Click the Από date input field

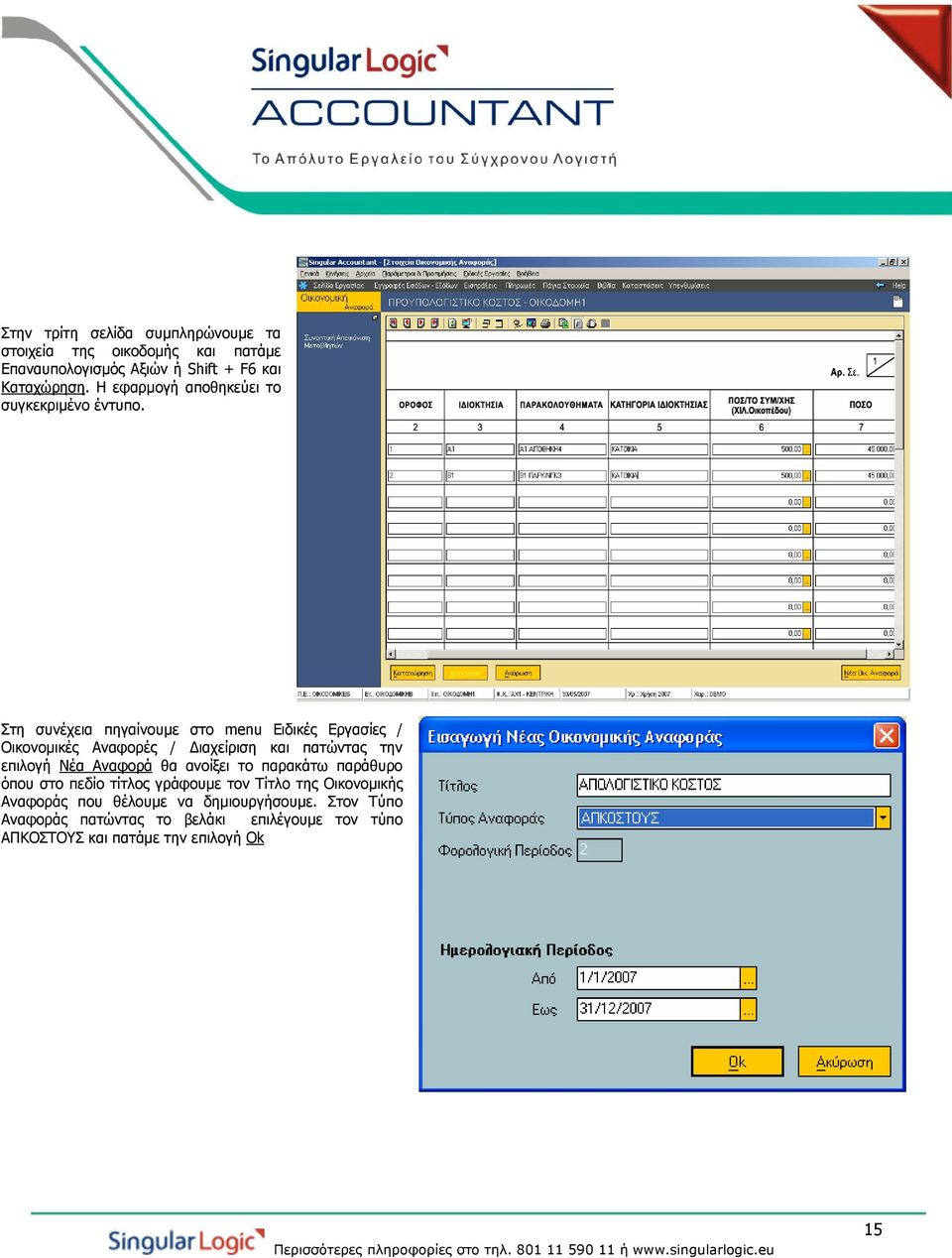658,978
